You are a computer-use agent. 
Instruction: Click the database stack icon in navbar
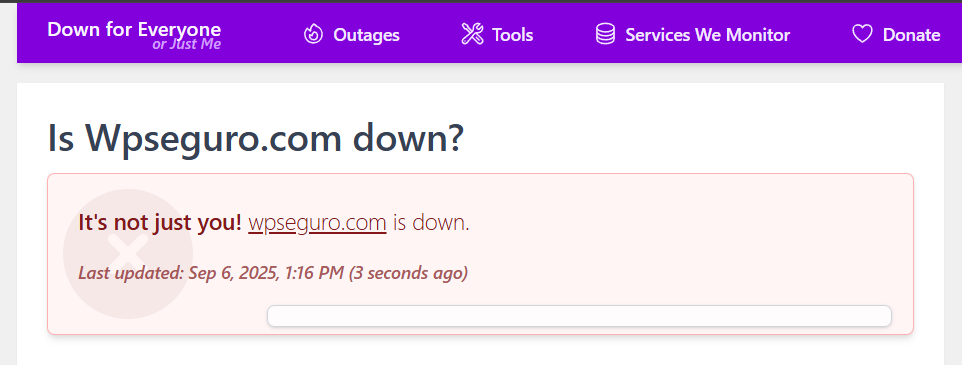605,34
